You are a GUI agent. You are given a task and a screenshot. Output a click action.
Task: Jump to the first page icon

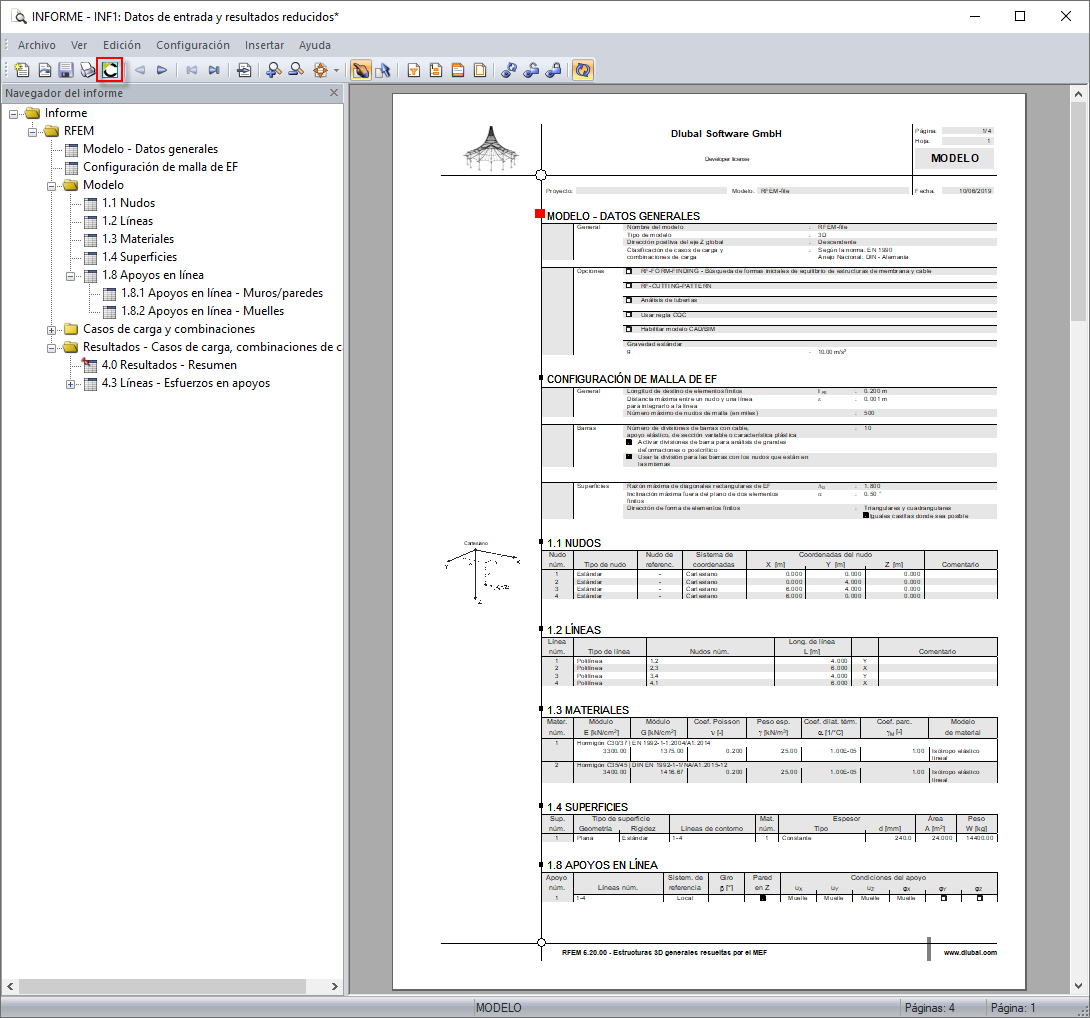coord(191,70)
